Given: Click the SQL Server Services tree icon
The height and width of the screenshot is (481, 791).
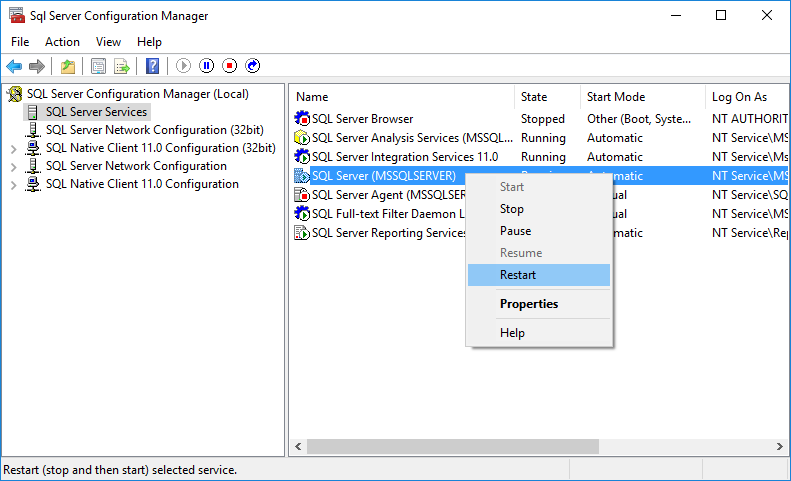Looking at the screenshot, I should pos(33,112).
